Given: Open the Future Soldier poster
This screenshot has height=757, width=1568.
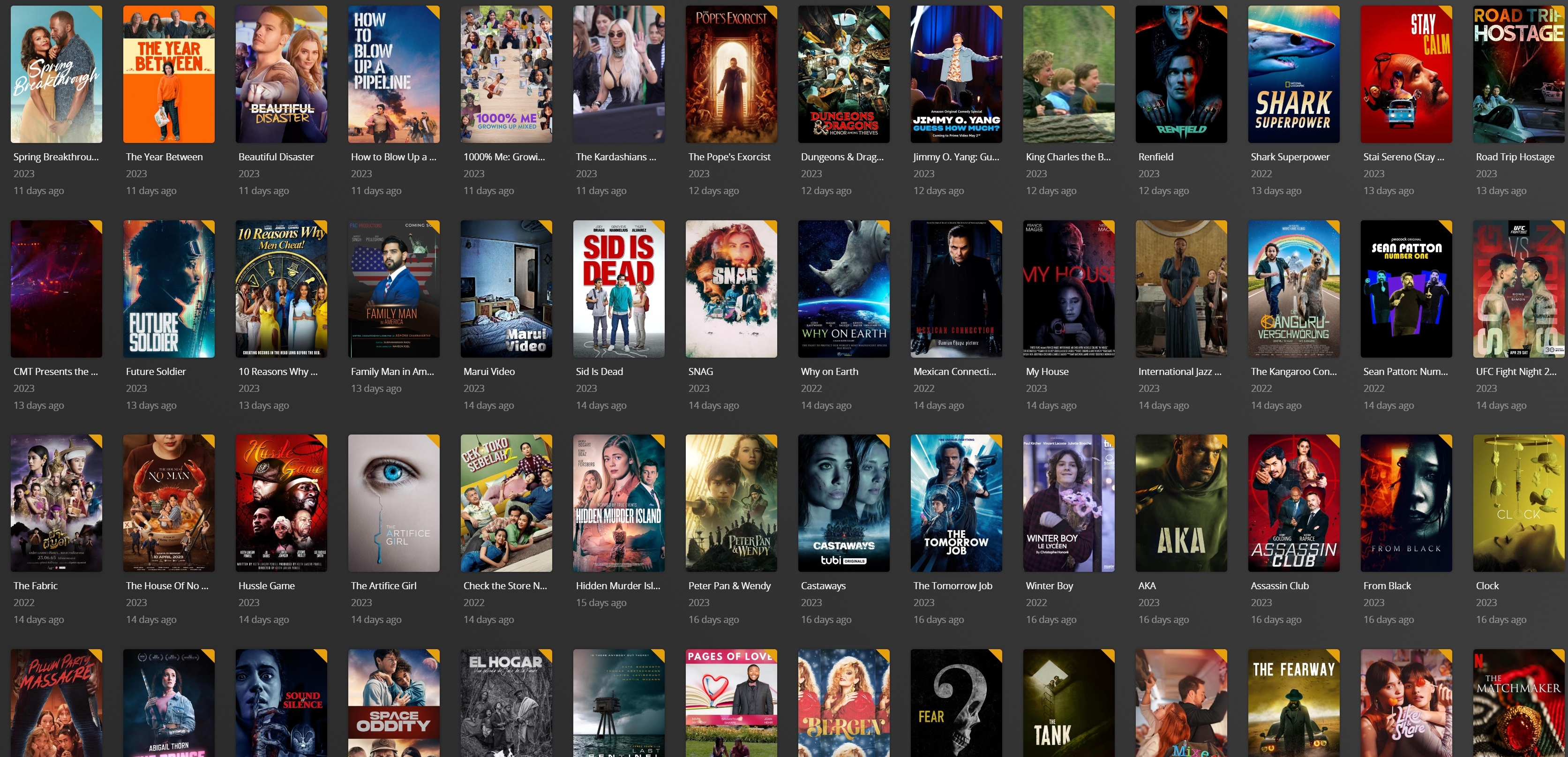Looking at the screenshot, I should point(169,289).
